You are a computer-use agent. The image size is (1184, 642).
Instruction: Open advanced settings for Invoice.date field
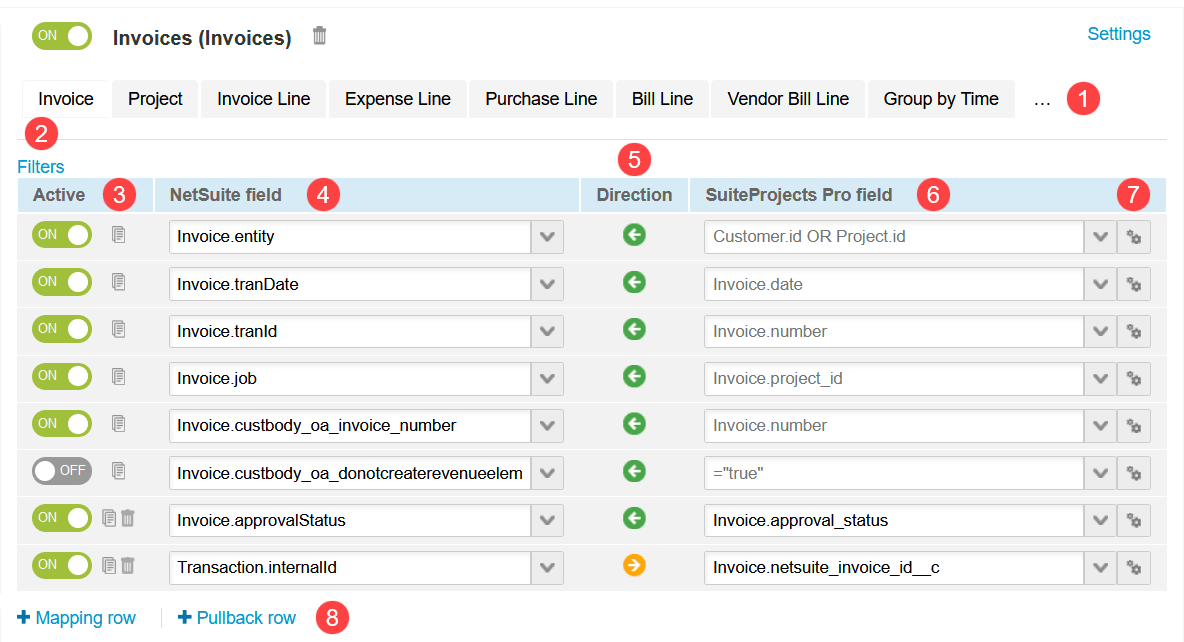(1134, 285)
